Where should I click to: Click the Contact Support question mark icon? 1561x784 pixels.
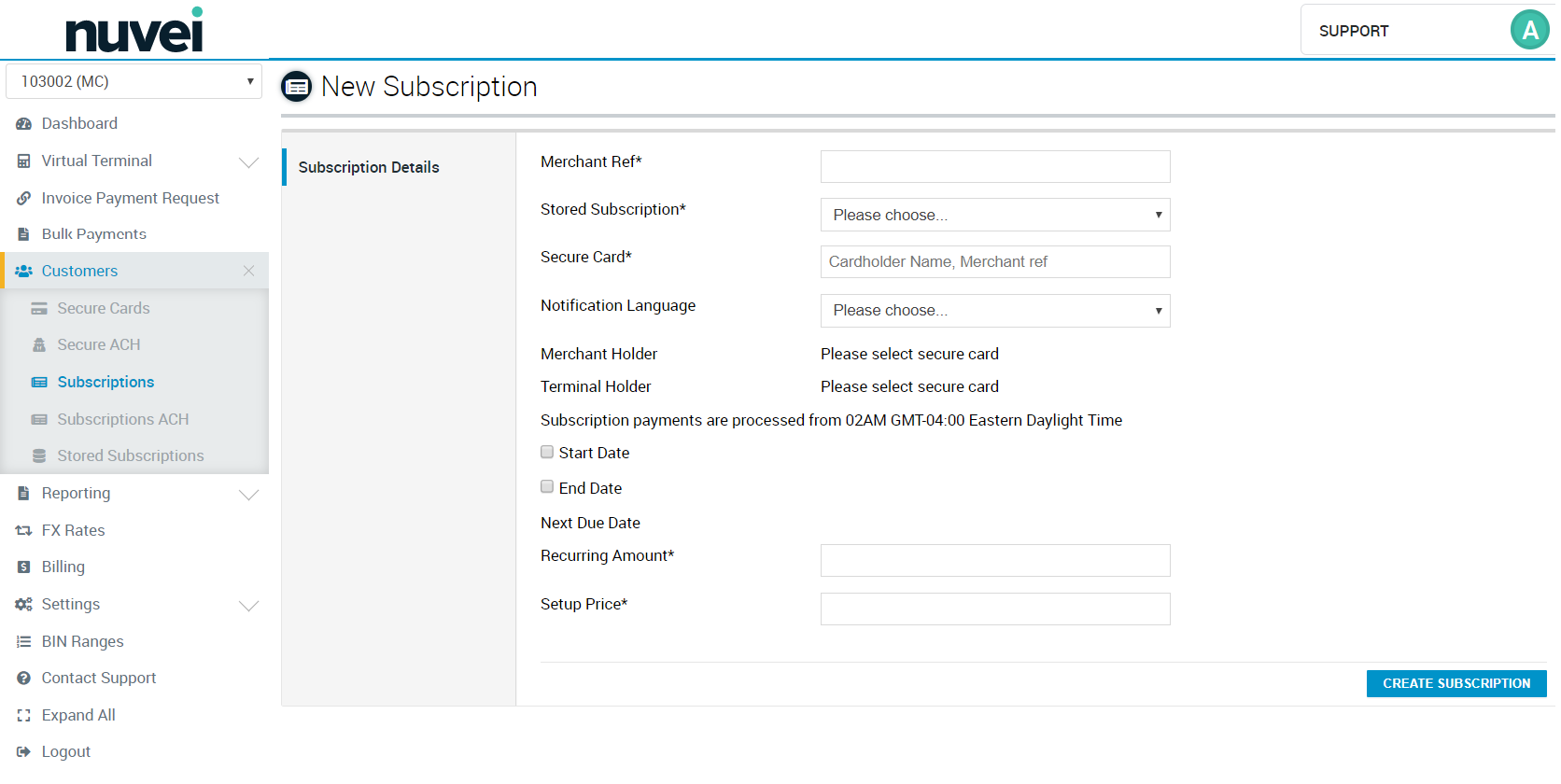click(x=24, y=679)
